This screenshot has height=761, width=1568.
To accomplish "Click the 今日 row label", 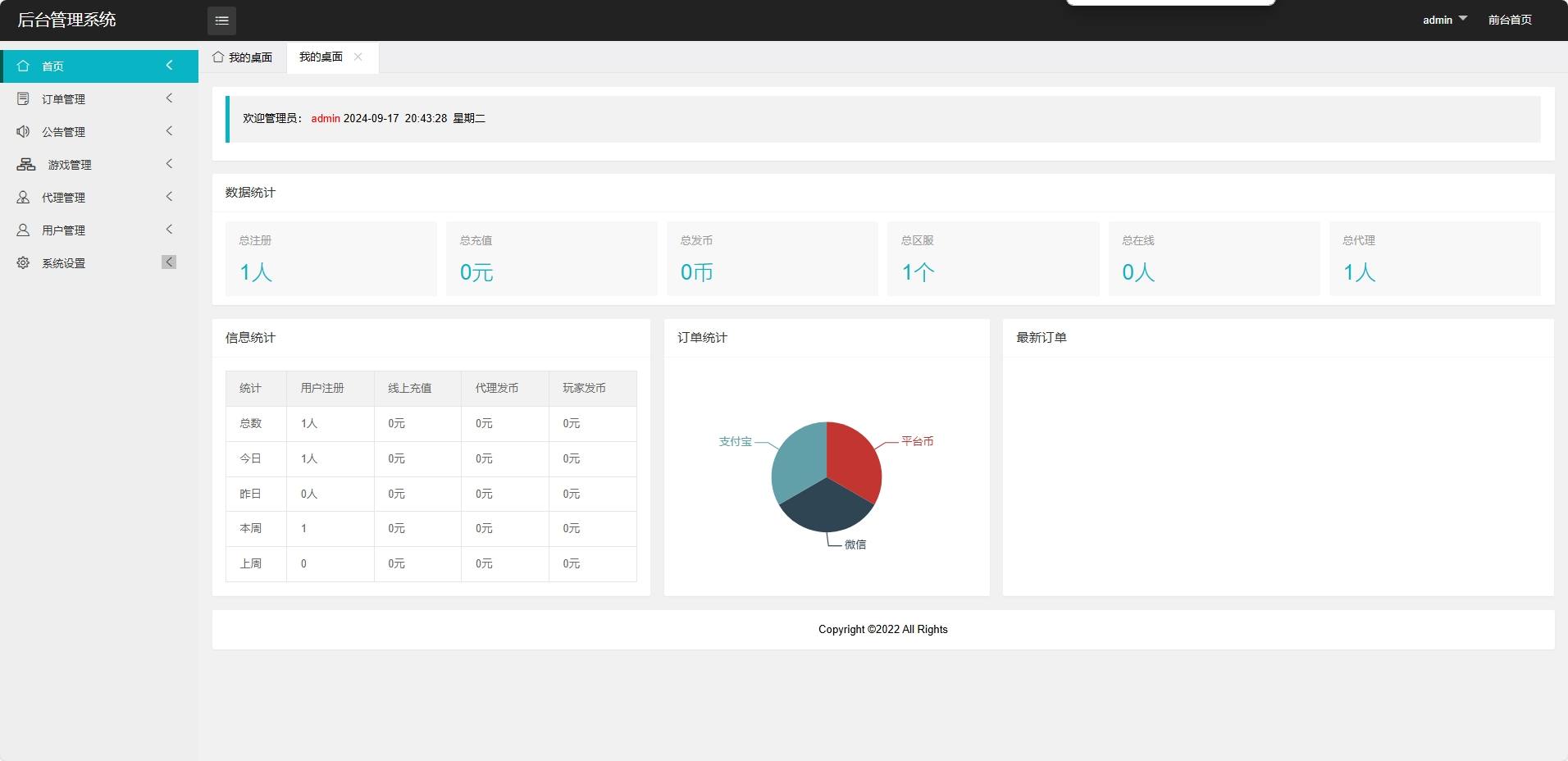I will coord(250,458).
